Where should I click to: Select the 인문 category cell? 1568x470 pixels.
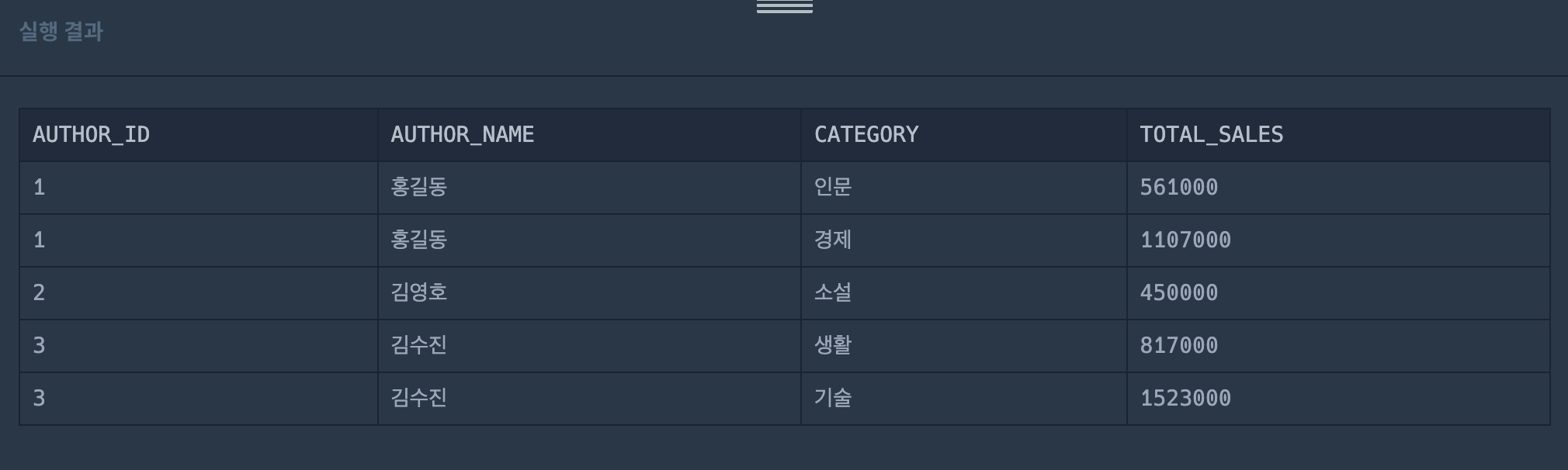(x=833, y=188)
